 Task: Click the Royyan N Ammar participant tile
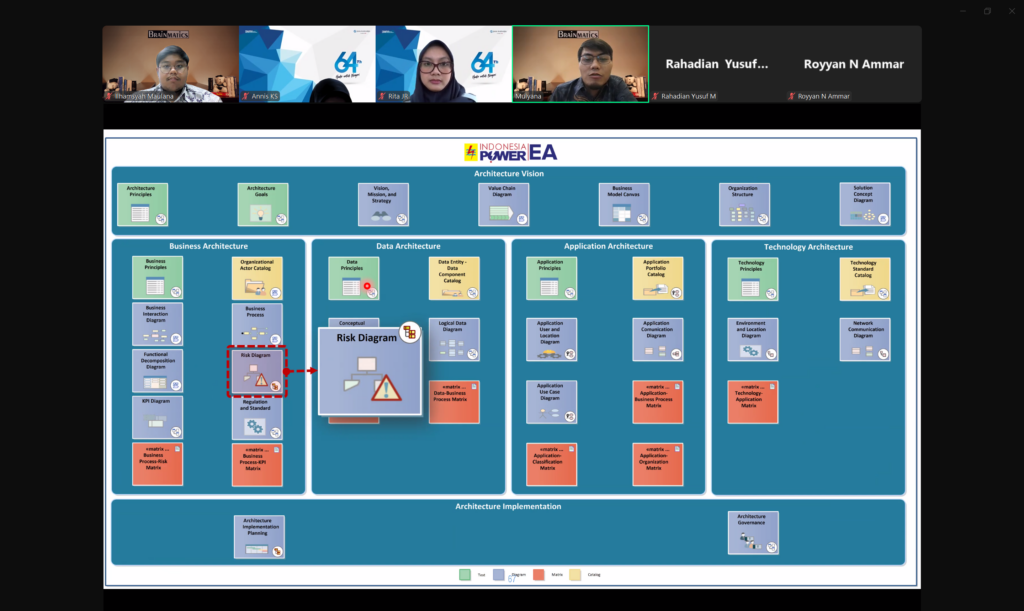(x=853, y=64)
